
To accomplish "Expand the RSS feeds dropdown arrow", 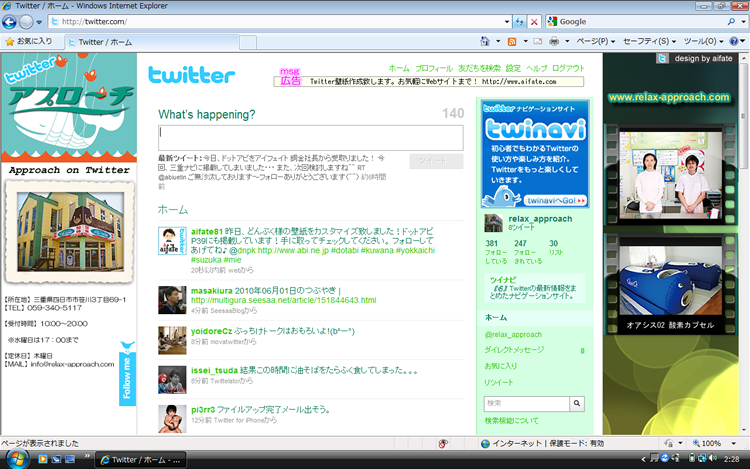I will click(x=525, y=42).
